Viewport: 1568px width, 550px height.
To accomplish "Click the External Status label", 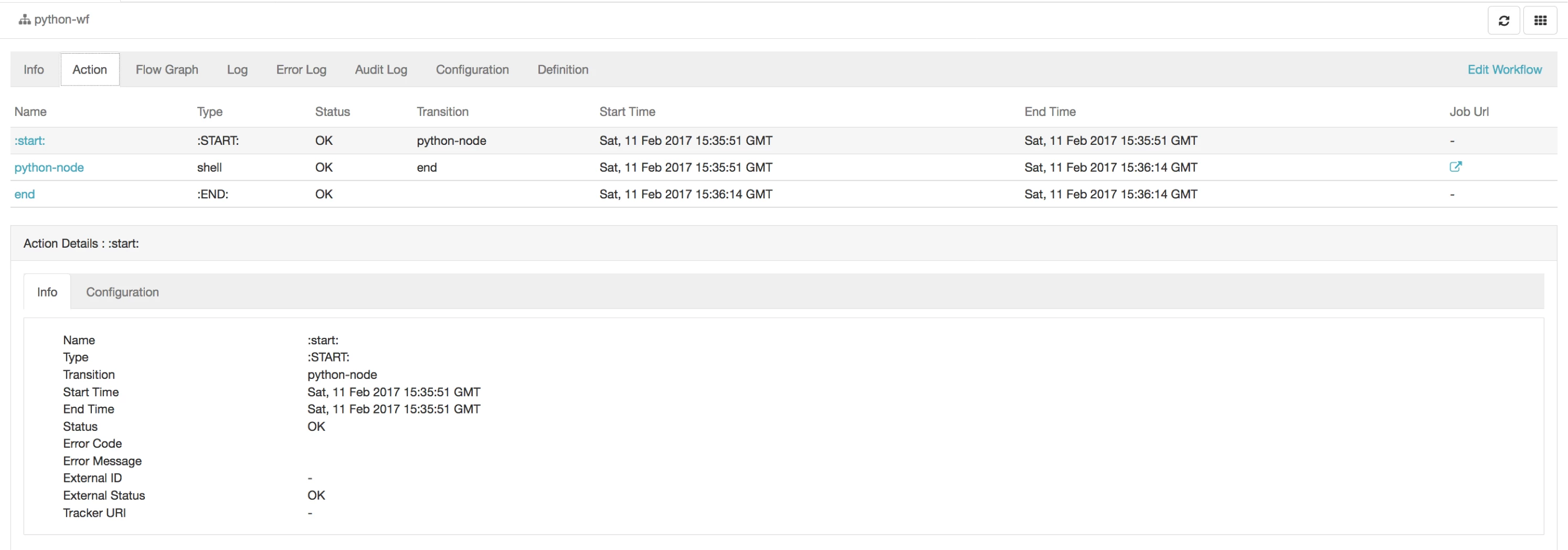I will coord(104,496).
